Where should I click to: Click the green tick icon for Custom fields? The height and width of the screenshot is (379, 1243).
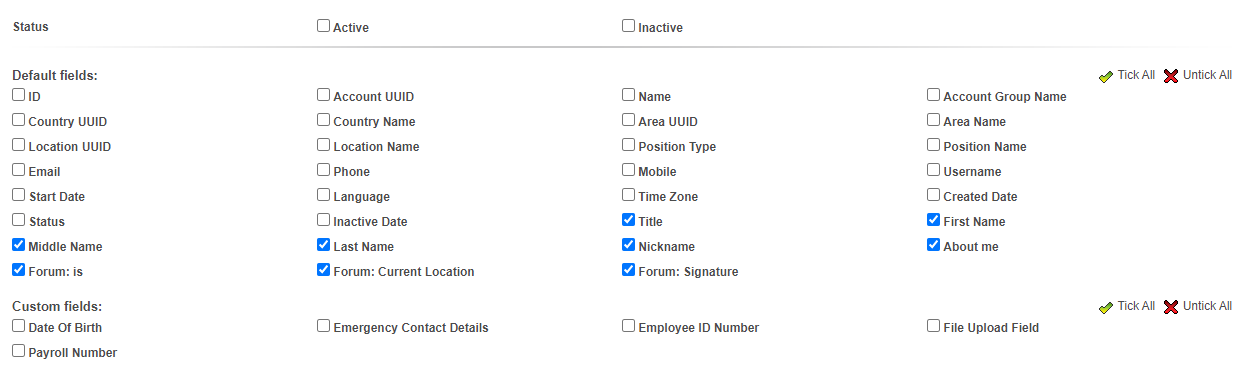point(1105,307)
